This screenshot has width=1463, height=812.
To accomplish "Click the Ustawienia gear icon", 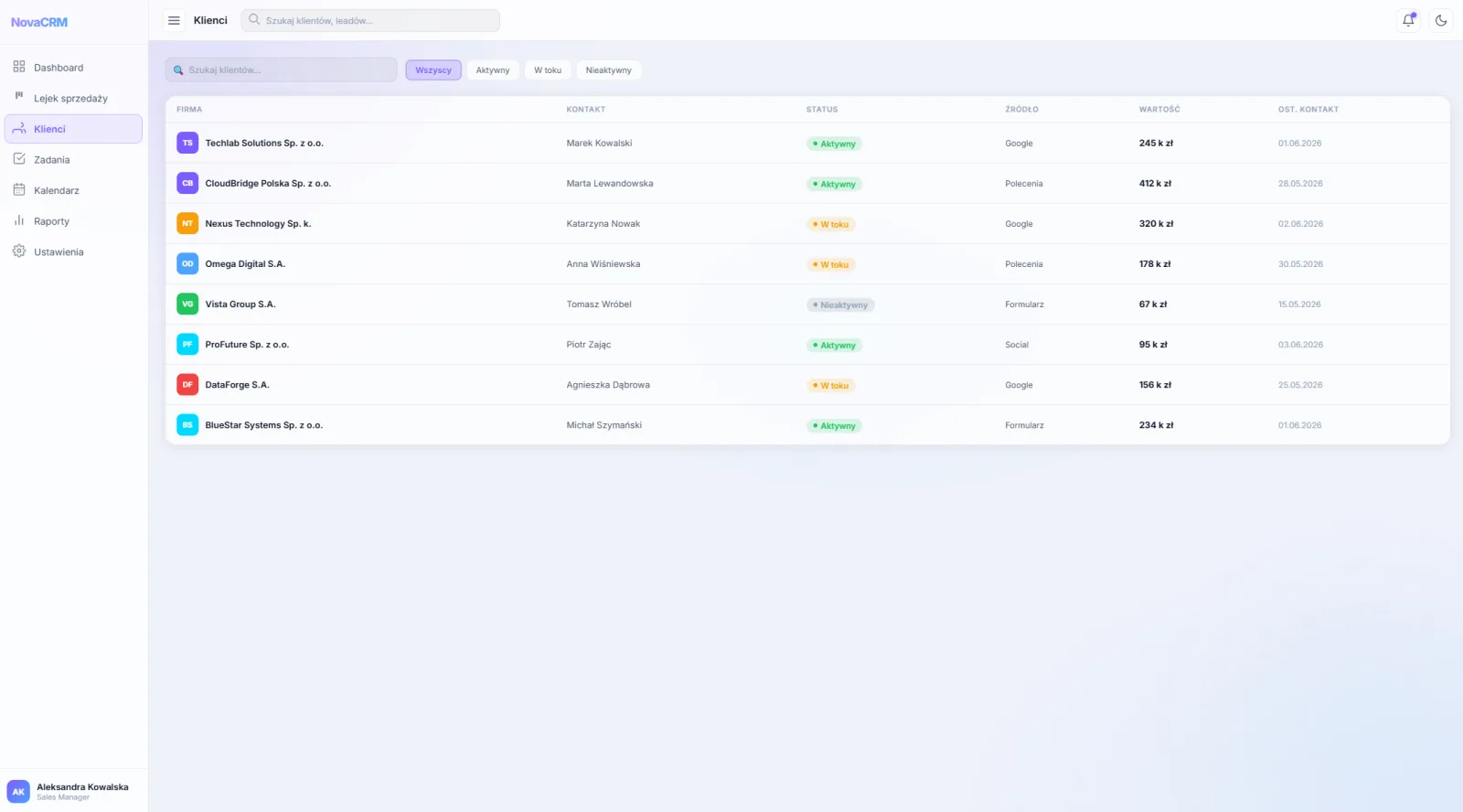I will (x=19, y=251).
